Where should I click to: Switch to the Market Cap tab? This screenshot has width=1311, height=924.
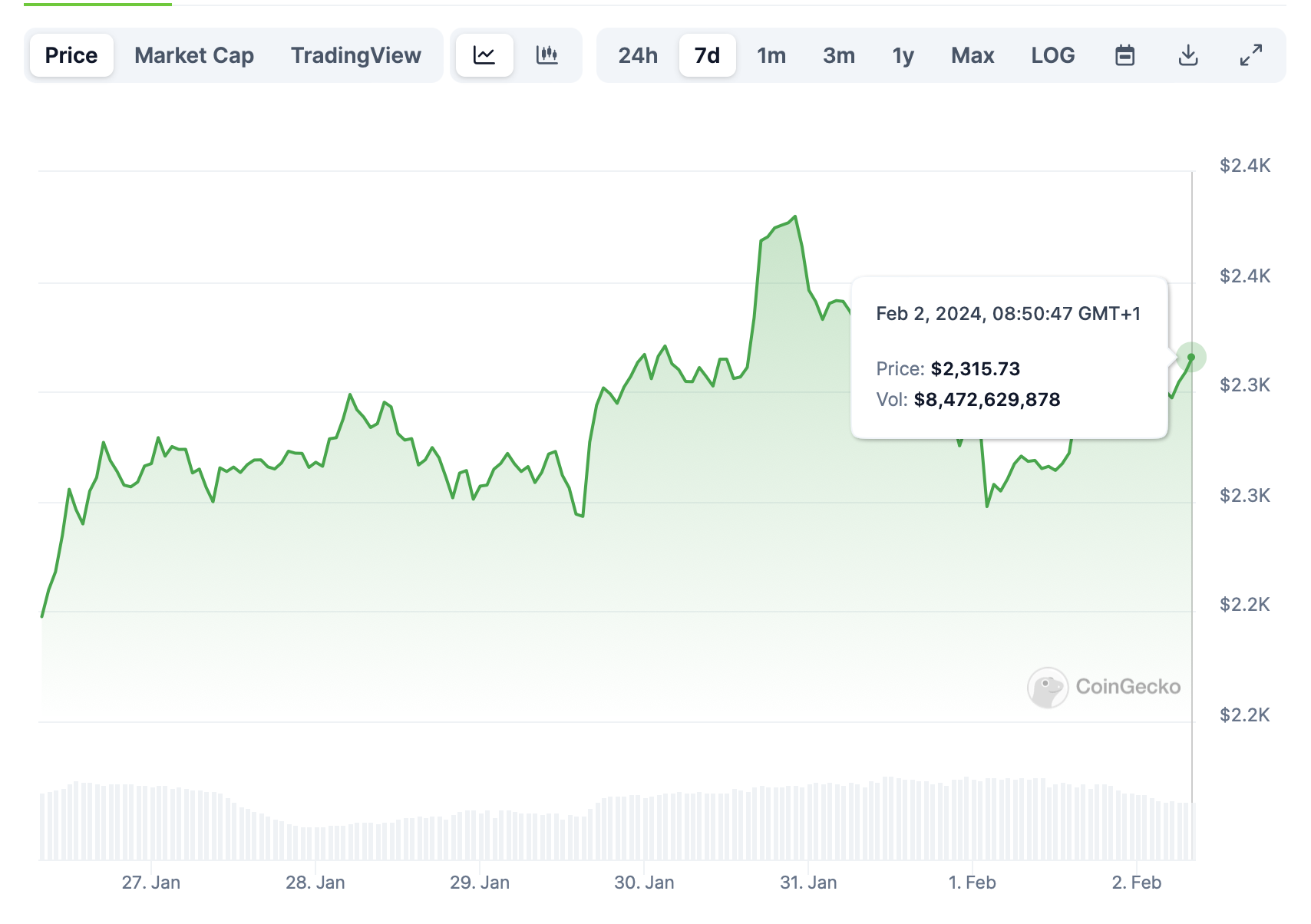point(194,55)
